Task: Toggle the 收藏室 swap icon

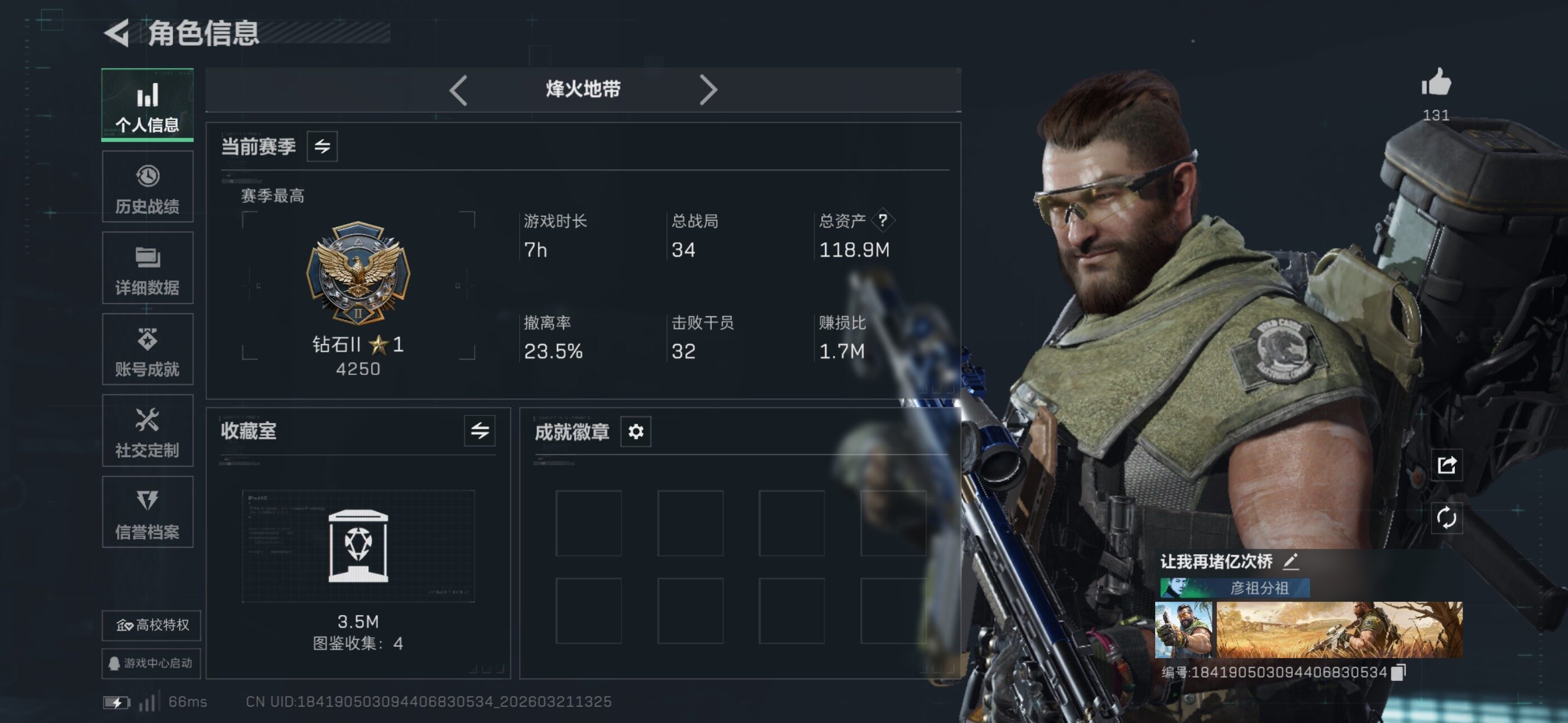Action: click(479, 431)
